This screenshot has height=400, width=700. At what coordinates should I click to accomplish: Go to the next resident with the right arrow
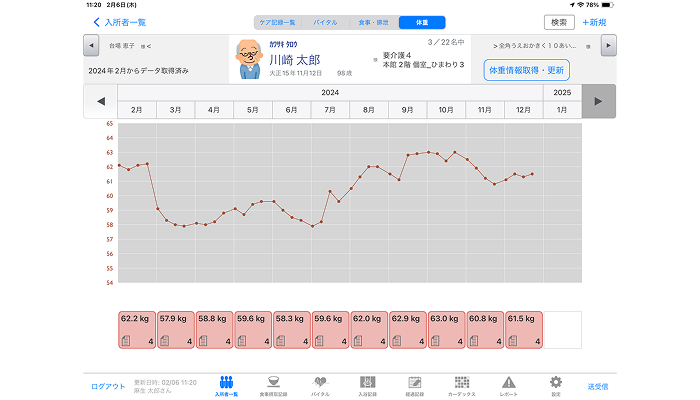pyautogui.click(x=608, y=46)
